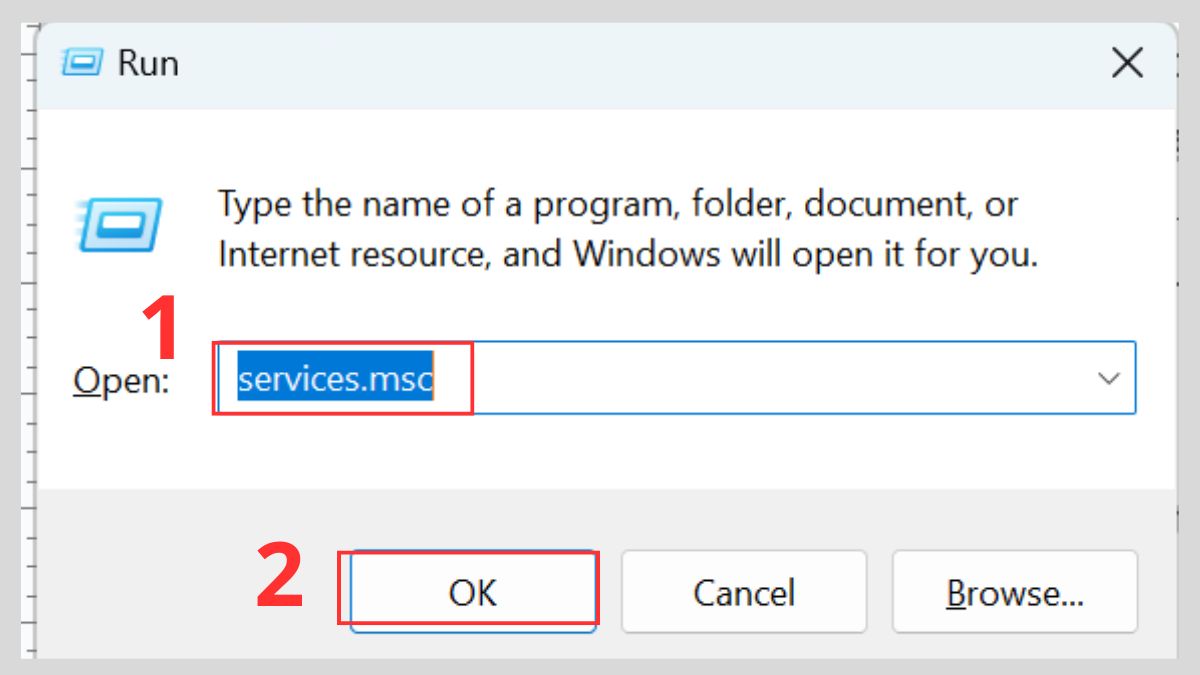Click the small Run icon in title bar
The height and width of the screenshot is (675, 1200).
[82, 63]
